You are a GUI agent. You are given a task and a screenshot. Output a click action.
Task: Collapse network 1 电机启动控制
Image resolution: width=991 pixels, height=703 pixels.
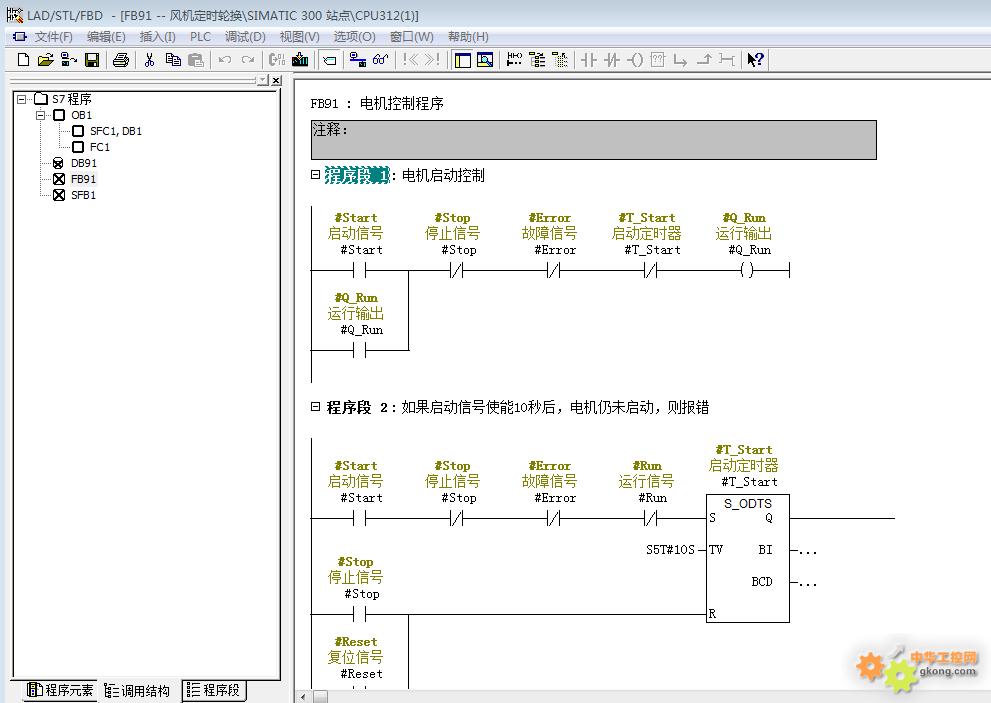(315, 174)
